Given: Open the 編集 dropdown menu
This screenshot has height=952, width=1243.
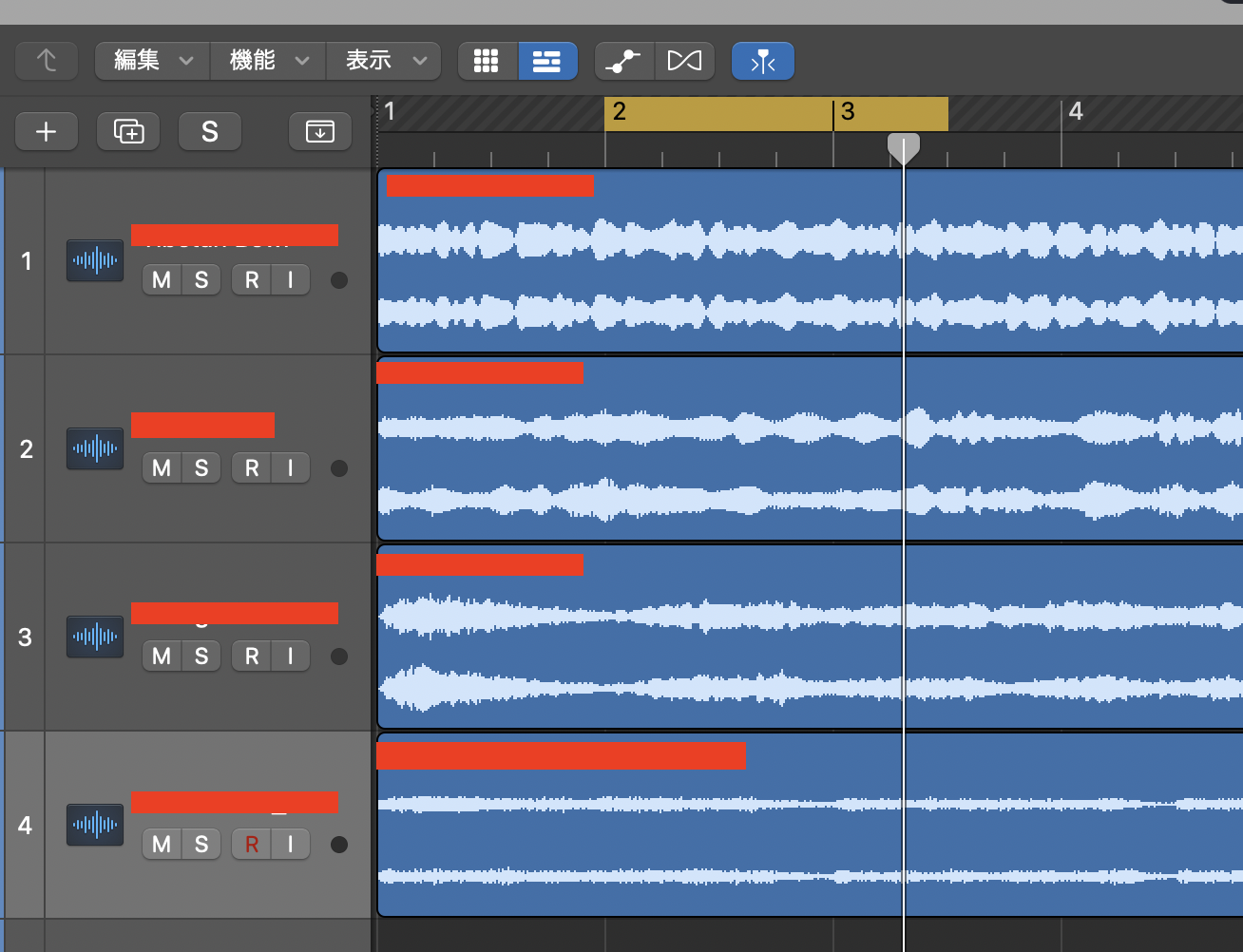Looking at the screenshot, I should click(152, 61).
